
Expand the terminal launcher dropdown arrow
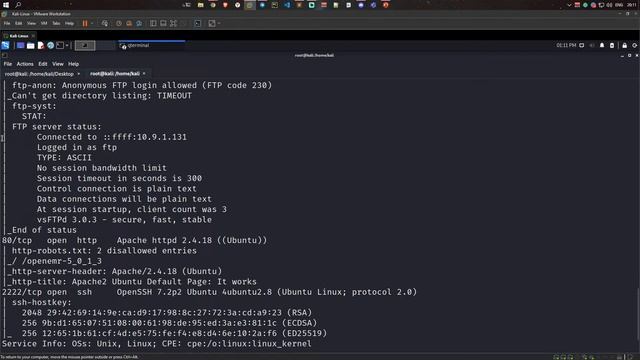[67, 46]
